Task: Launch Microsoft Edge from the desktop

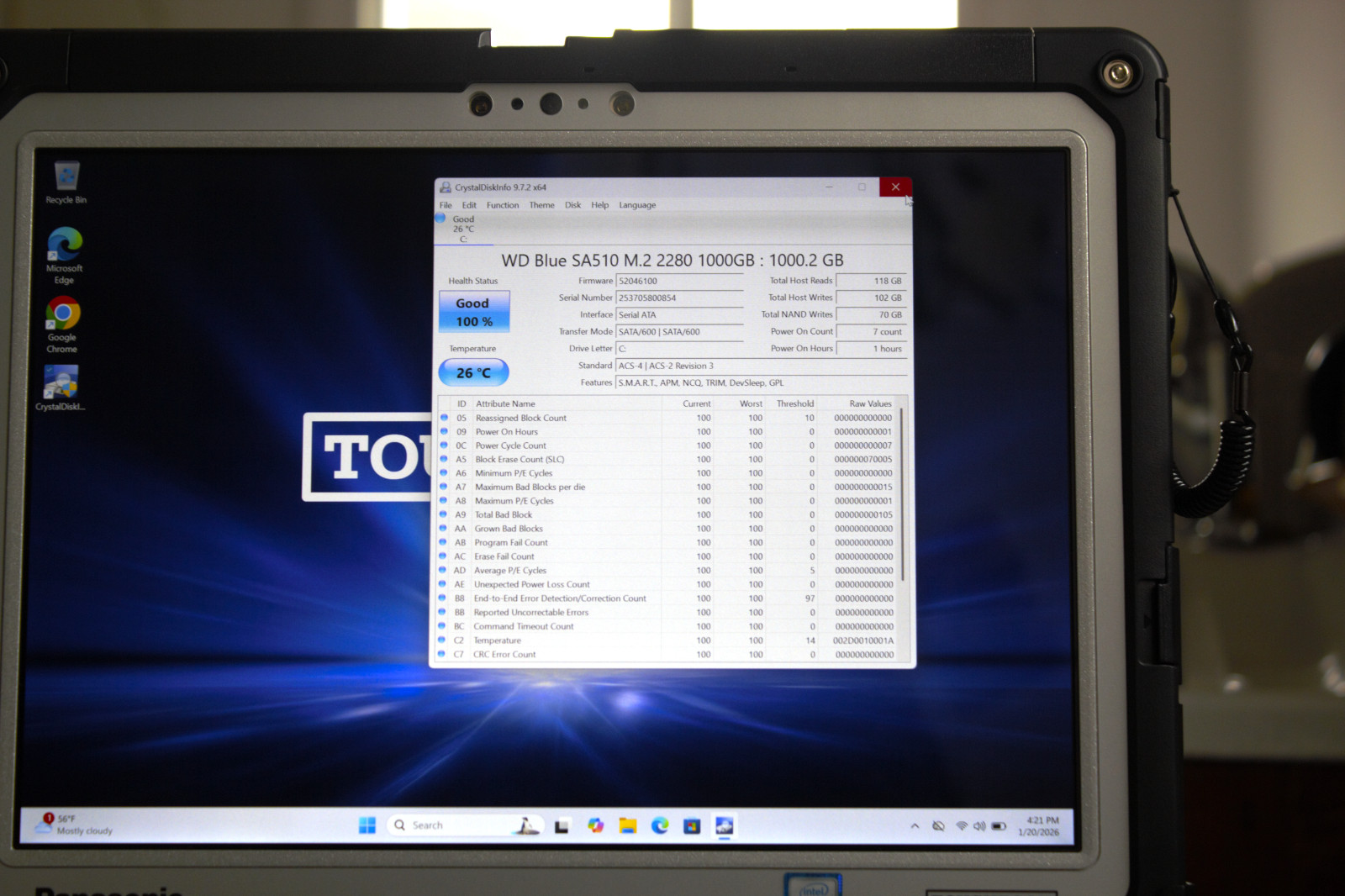Action: [65, 256]
